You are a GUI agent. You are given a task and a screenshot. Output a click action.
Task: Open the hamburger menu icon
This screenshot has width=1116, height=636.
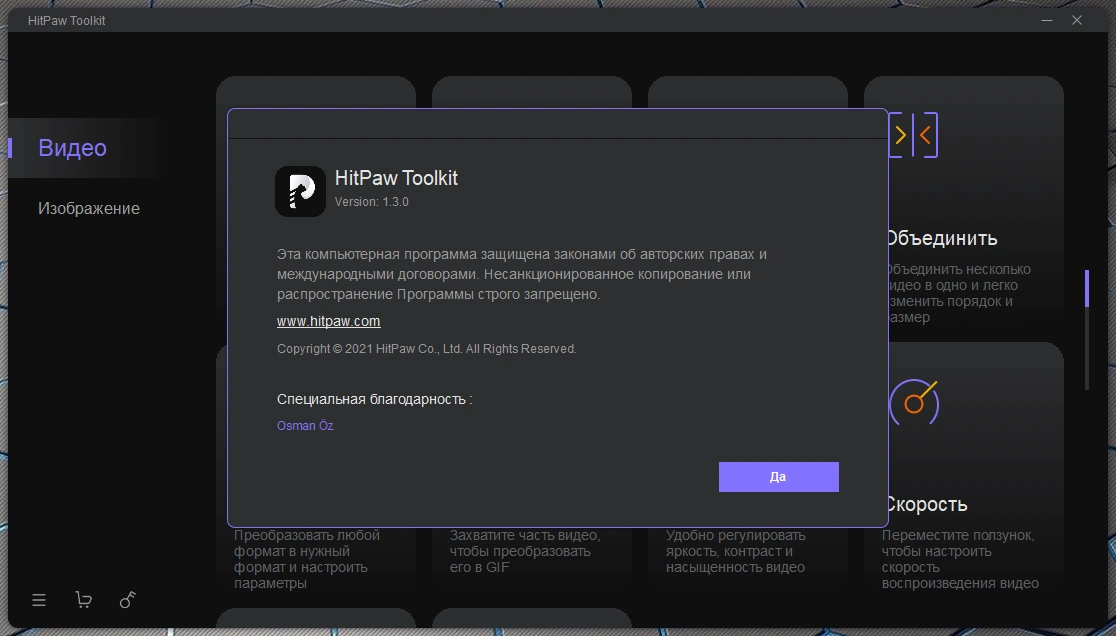pyautogui.click(x=39, y=600)
